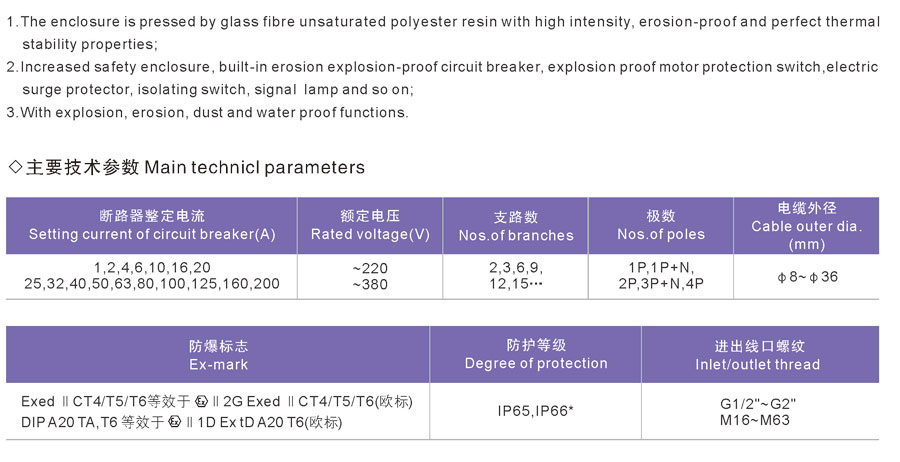Select the 25,32,40,50,63,80 current values line
900x462 pixels.
[x=152, y=284]
